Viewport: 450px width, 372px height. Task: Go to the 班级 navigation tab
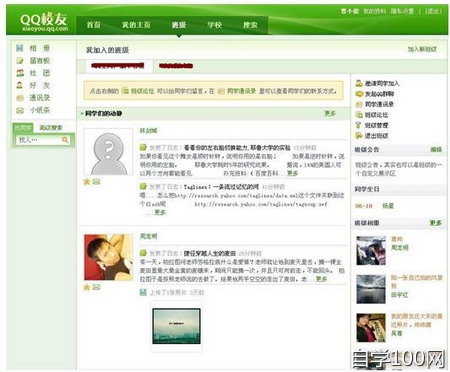(179, 25)
